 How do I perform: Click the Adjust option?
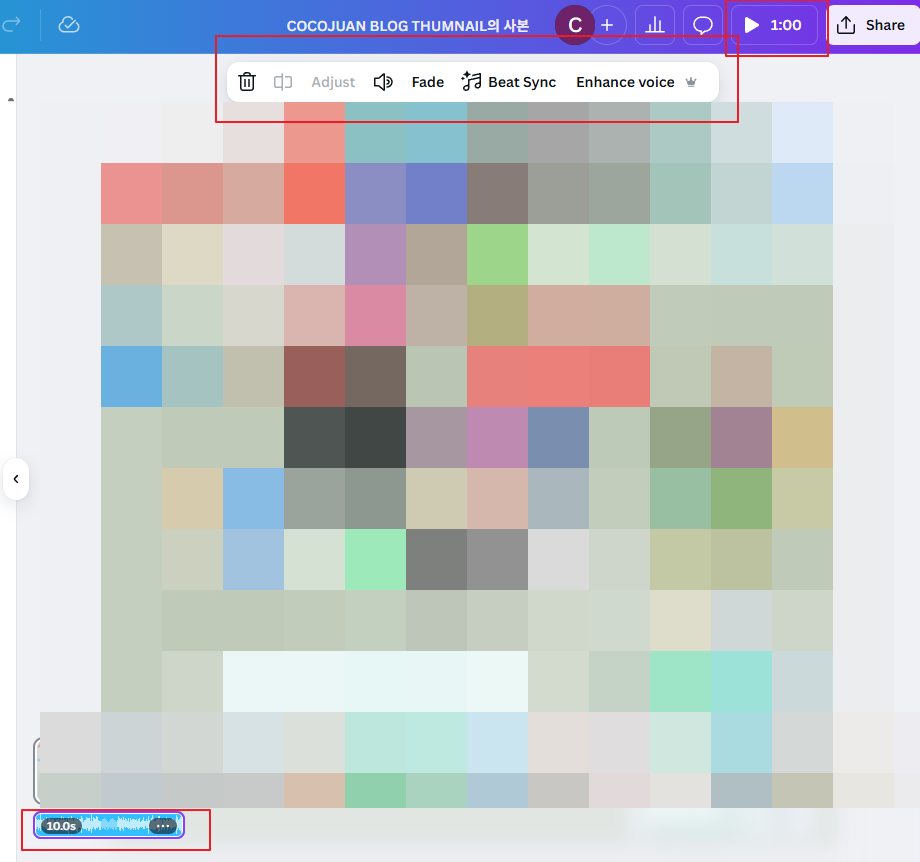click(x=333, y=82)
